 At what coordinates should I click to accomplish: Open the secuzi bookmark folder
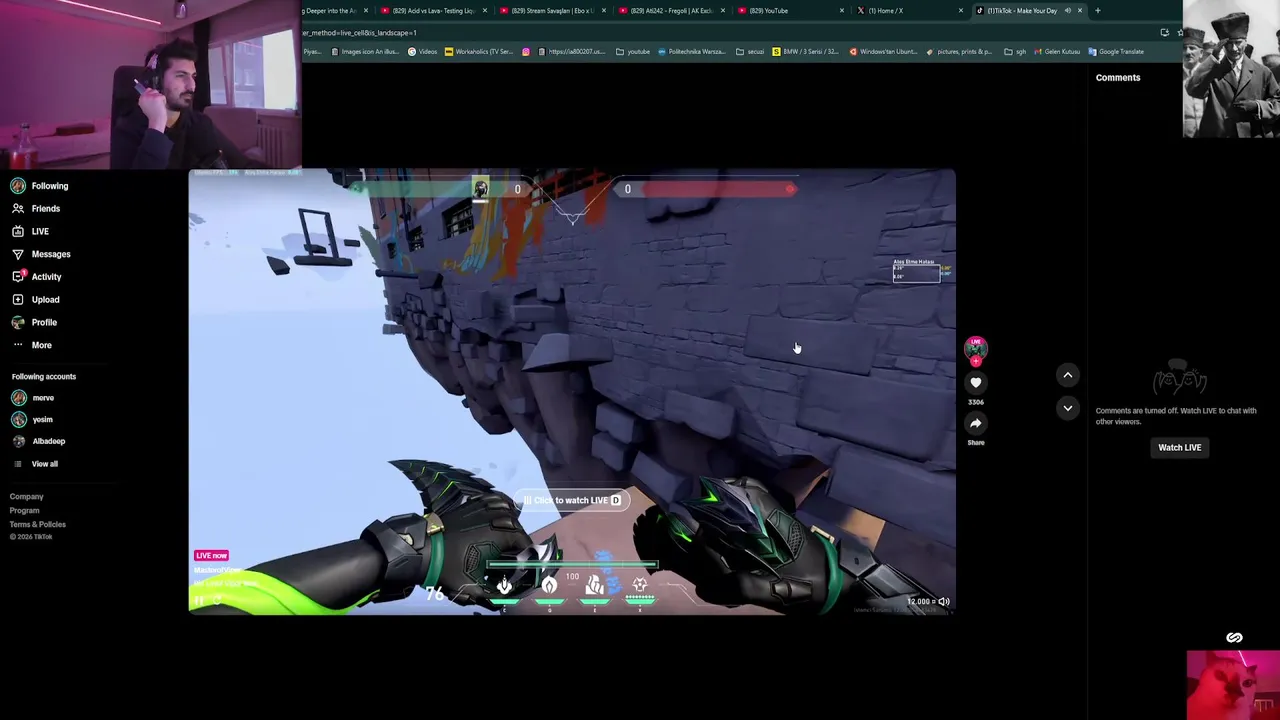750,52
